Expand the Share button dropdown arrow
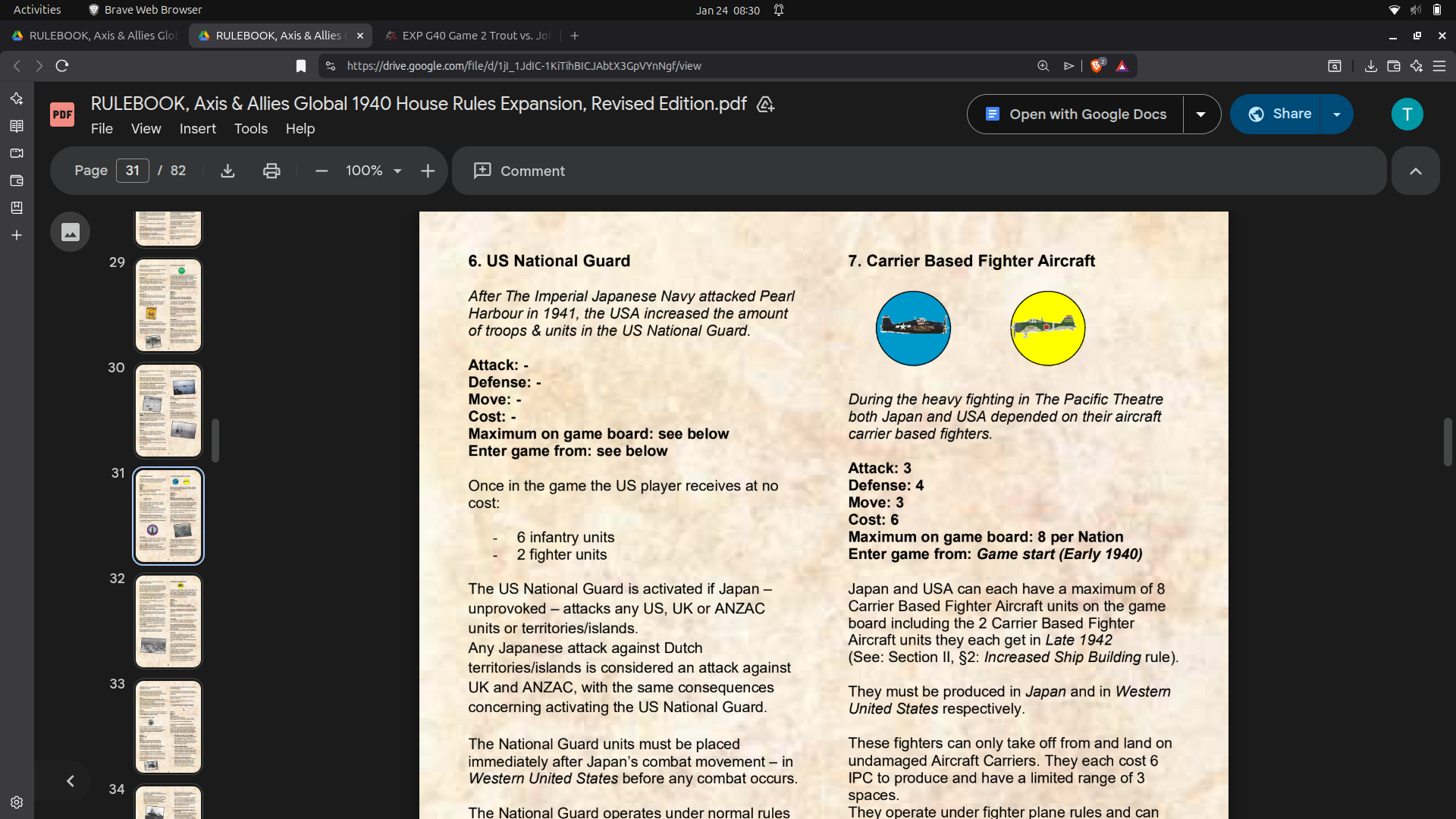1456x819 pixels. click(x=1337, y=114)
